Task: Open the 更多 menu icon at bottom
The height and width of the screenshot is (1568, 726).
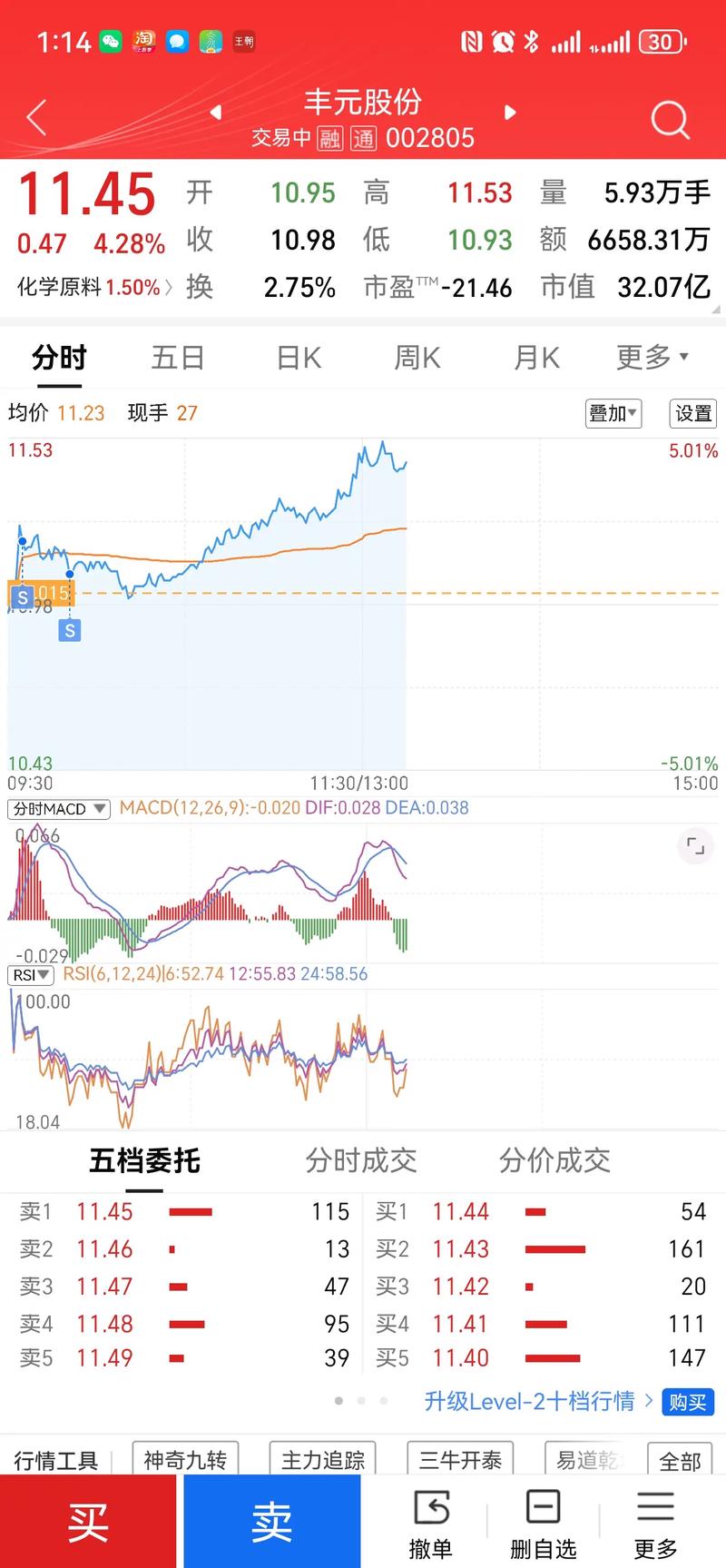Action: click(655, 1523)
